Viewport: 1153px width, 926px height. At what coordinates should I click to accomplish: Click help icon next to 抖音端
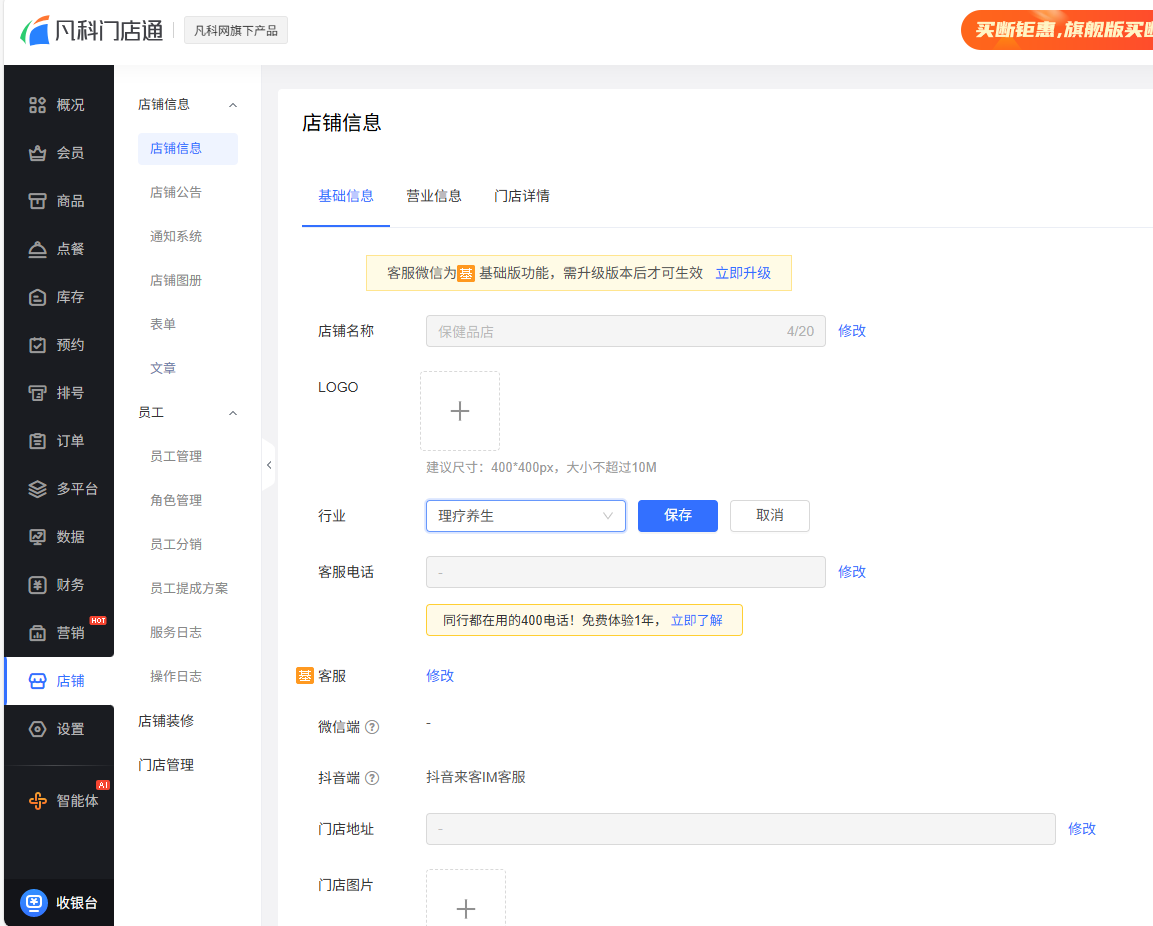pyautogui.click(x=372, y=778)
